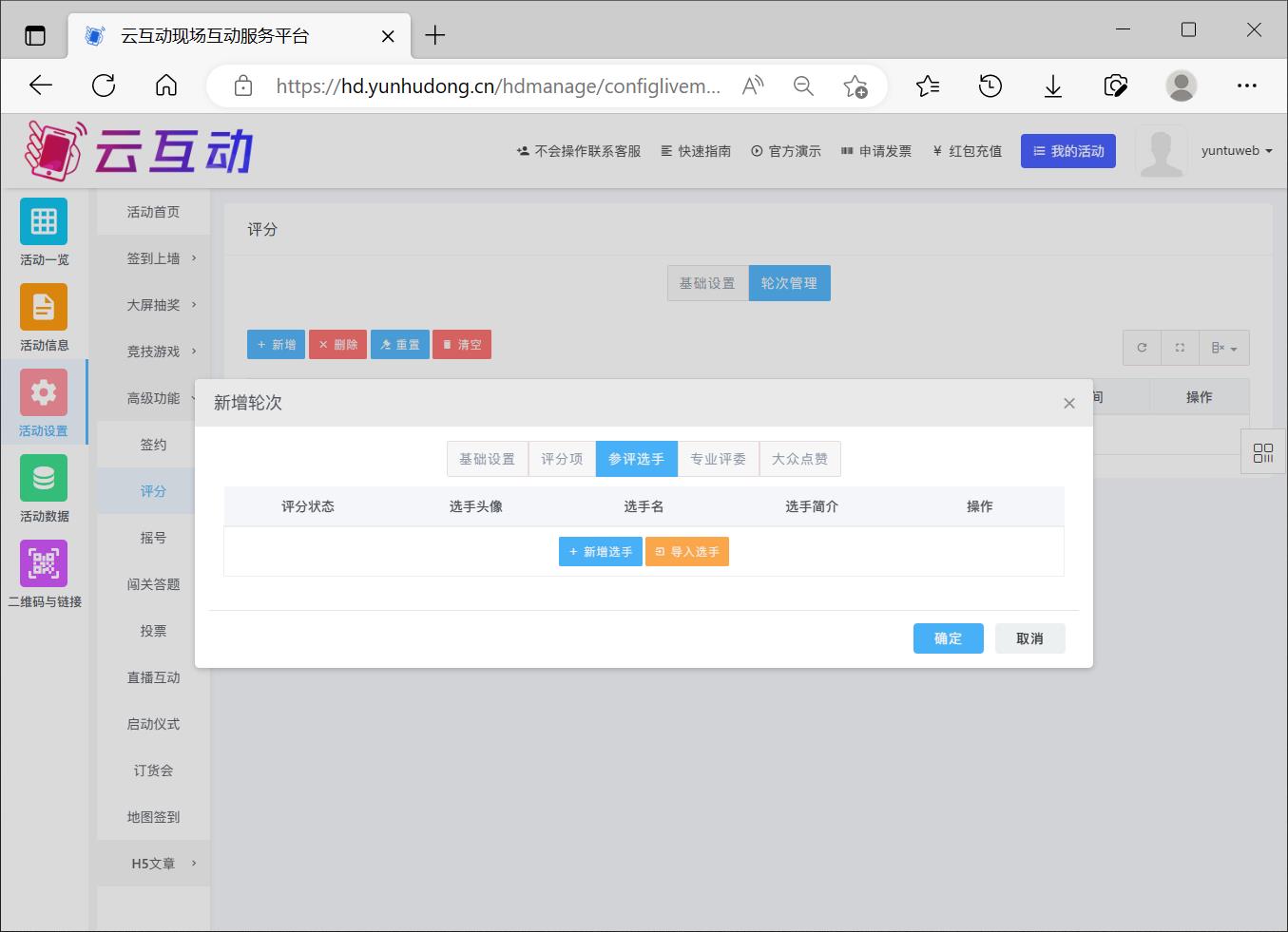Select the 活动设置 gear icon

[44, 392]
